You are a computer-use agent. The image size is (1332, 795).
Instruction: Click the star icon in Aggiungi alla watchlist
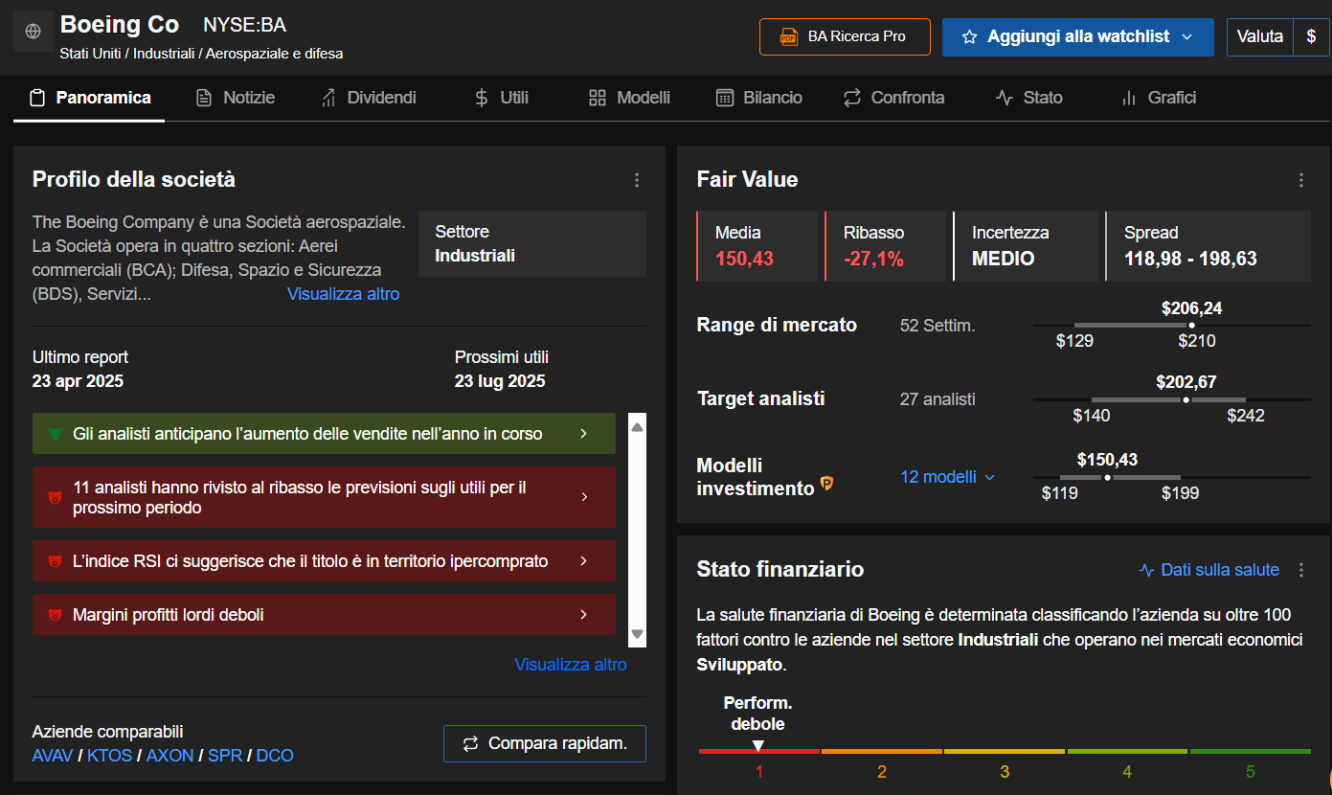coord(969,37)
